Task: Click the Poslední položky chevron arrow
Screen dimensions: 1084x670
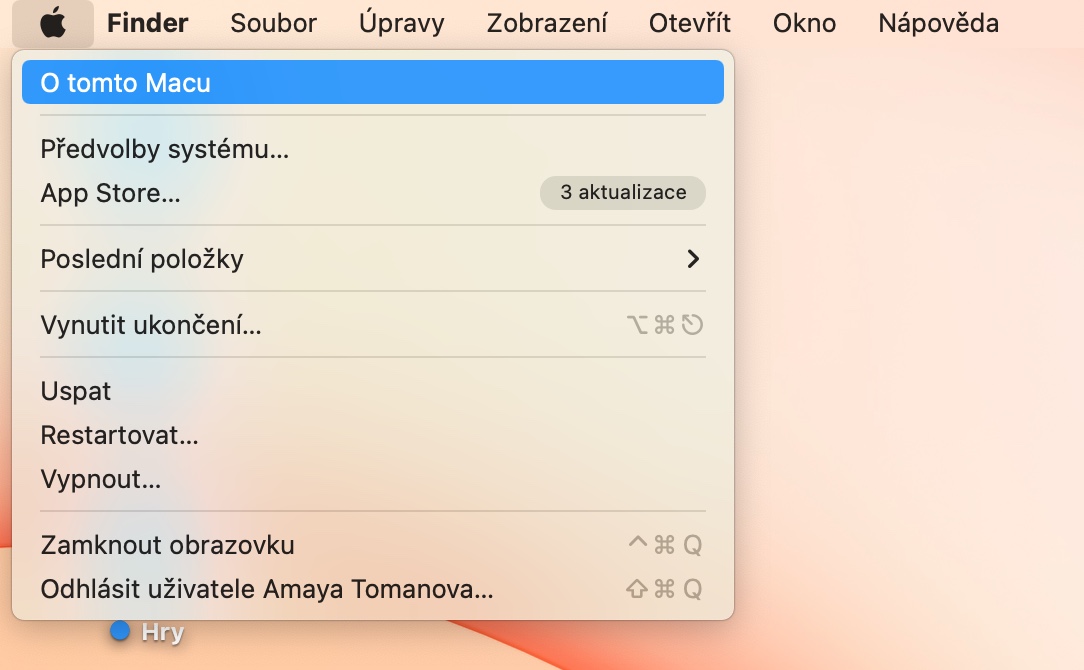Action: (693, 259)
